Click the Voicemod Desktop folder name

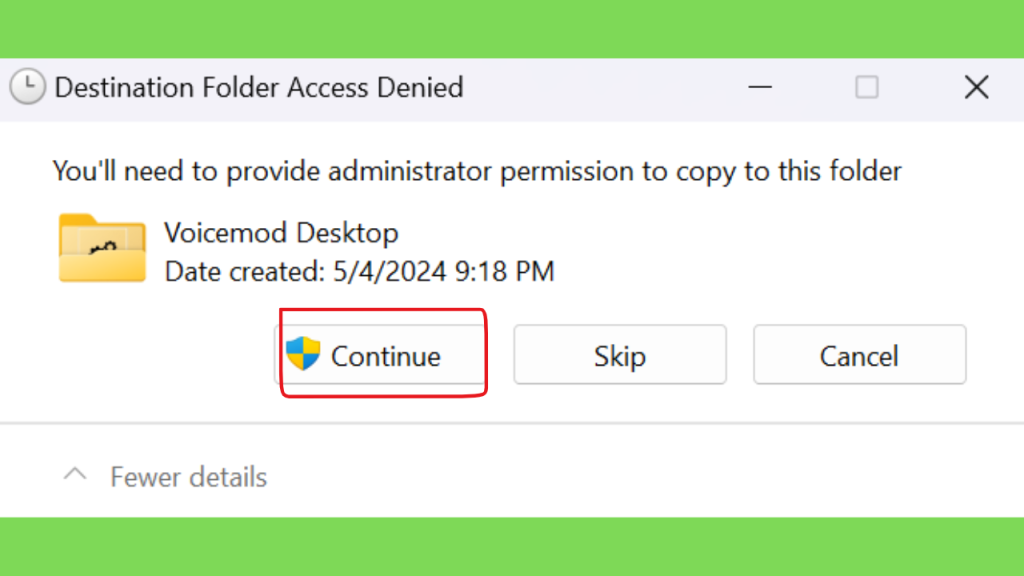point(281,232)
